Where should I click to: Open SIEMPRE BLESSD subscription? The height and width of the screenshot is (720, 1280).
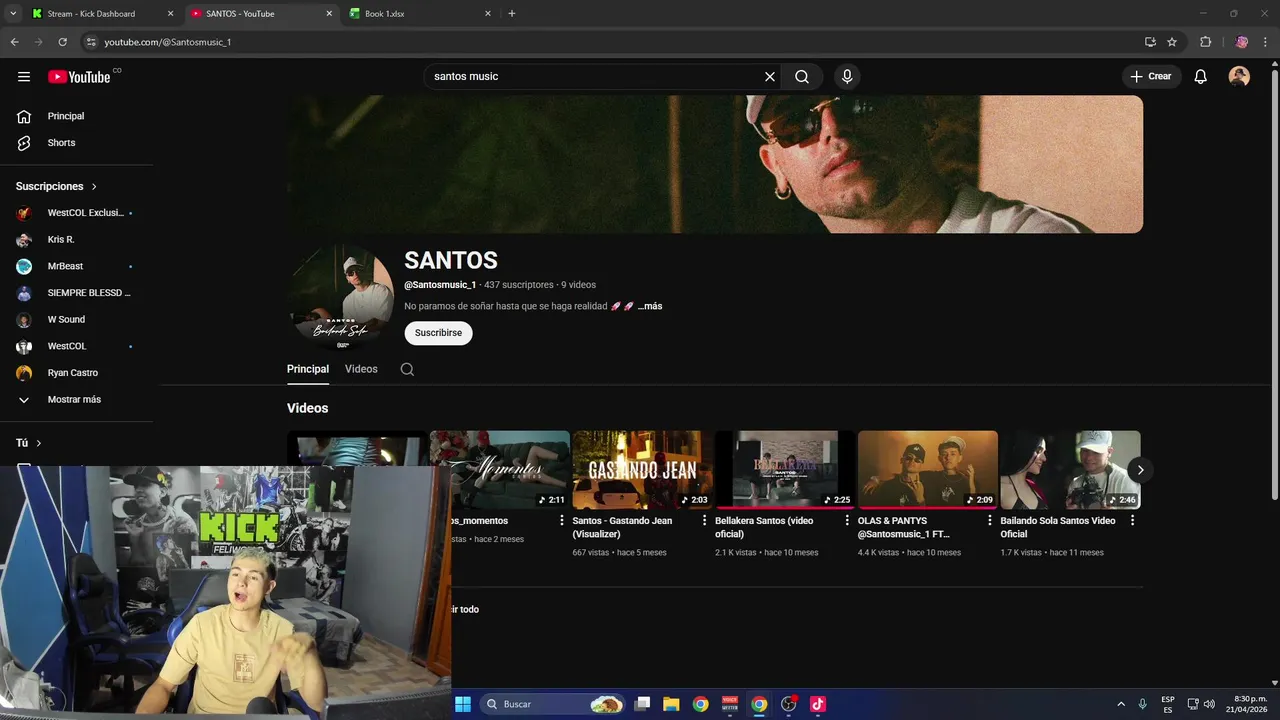(x=77, y=293)
